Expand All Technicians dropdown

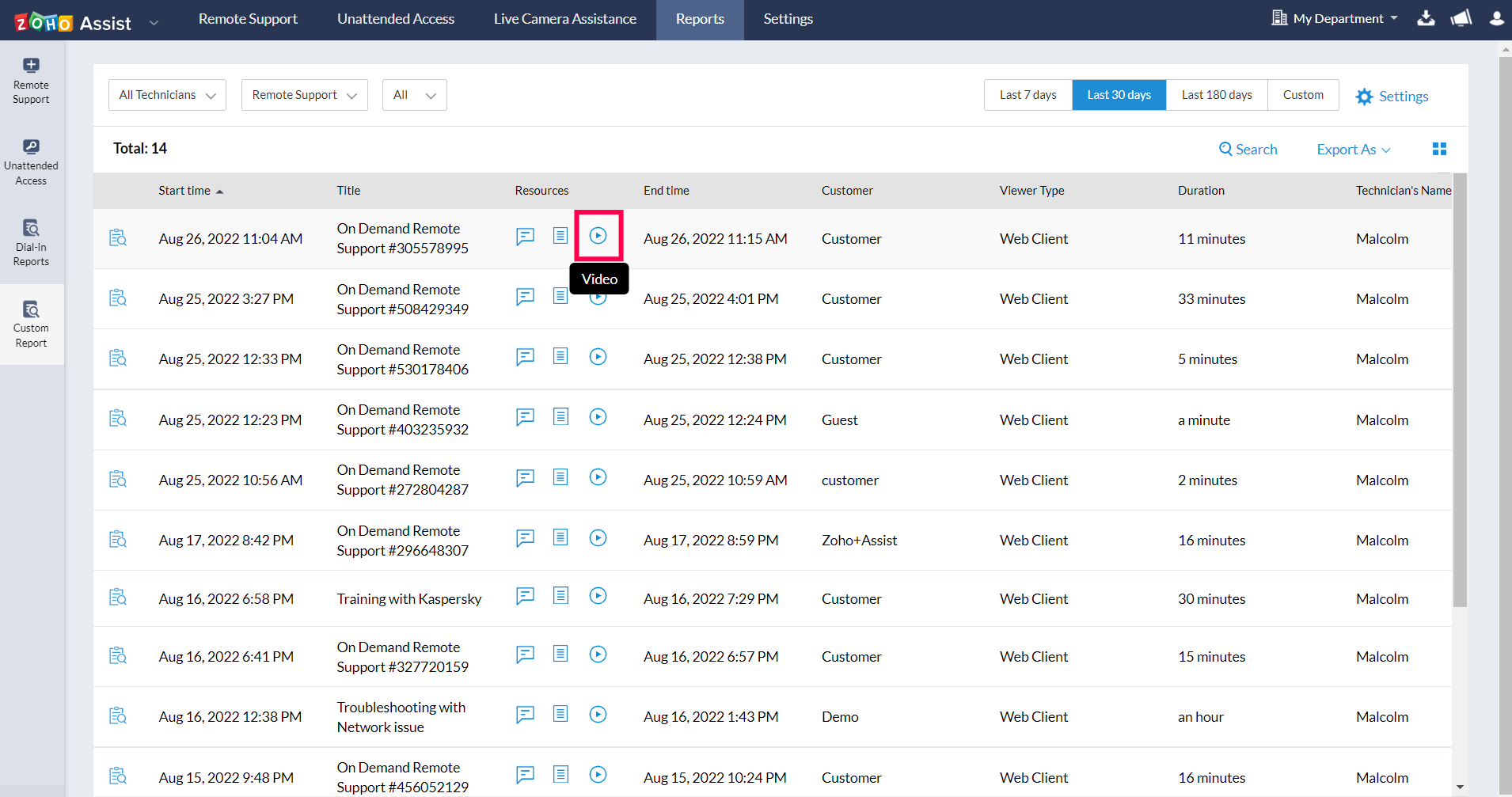pos(167,95)
